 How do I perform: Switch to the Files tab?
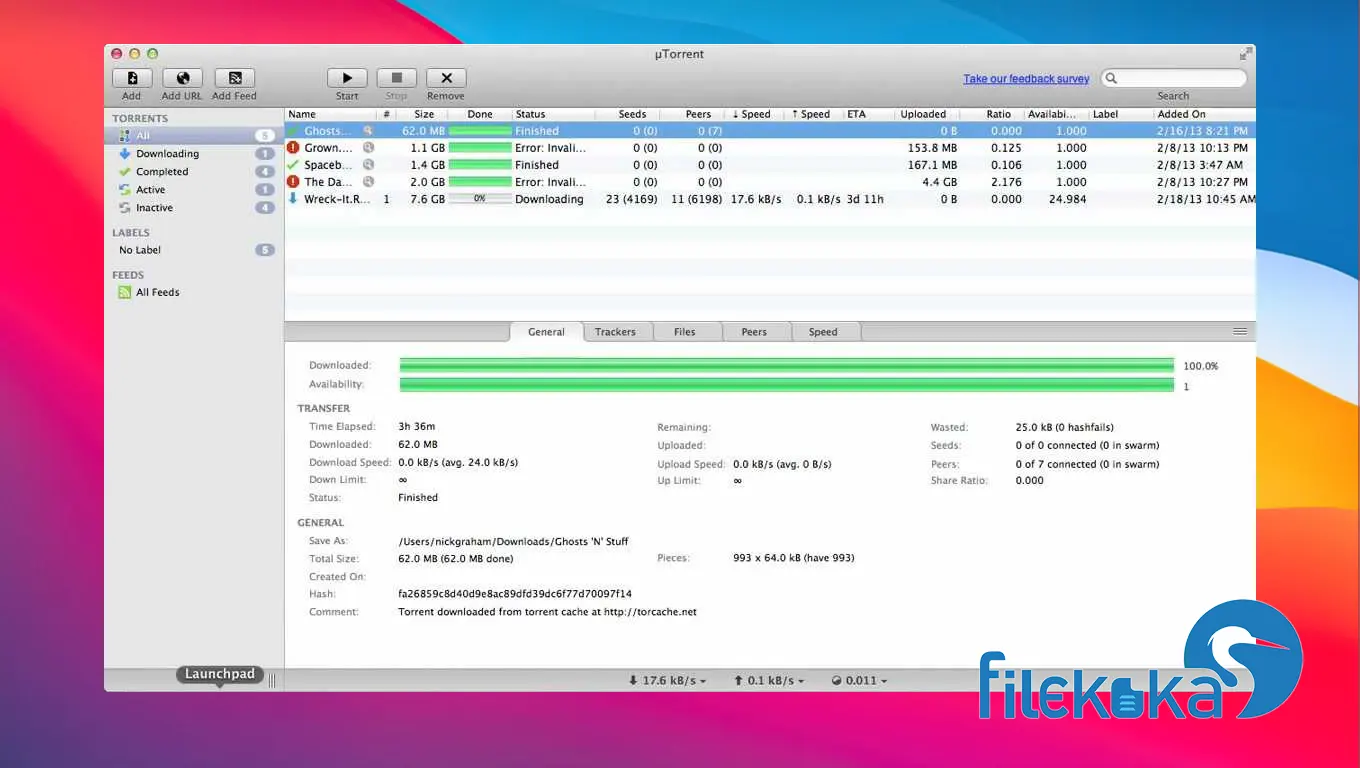[685, 332]
